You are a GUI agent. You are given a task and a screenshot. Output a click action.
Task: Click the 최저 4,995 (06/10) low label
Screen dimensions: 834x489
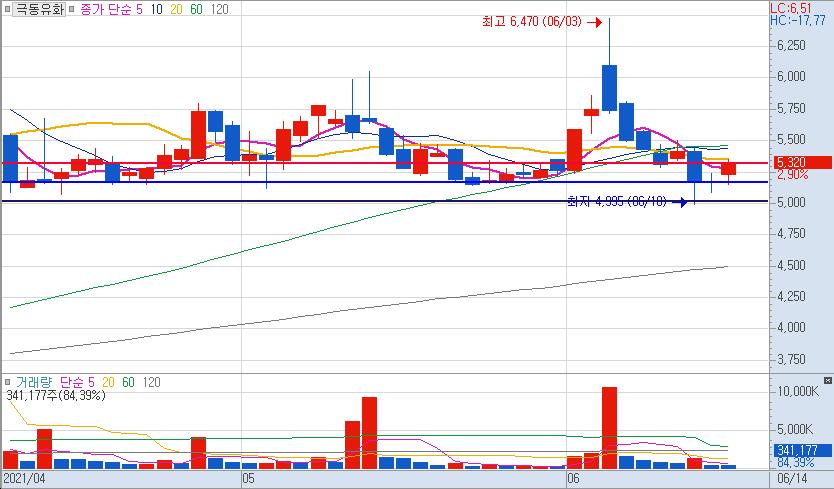(x=617, y=202)
